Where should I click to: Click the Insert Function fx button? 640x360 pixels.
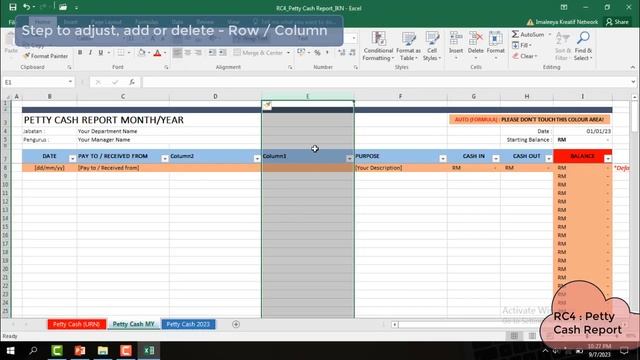132,82
